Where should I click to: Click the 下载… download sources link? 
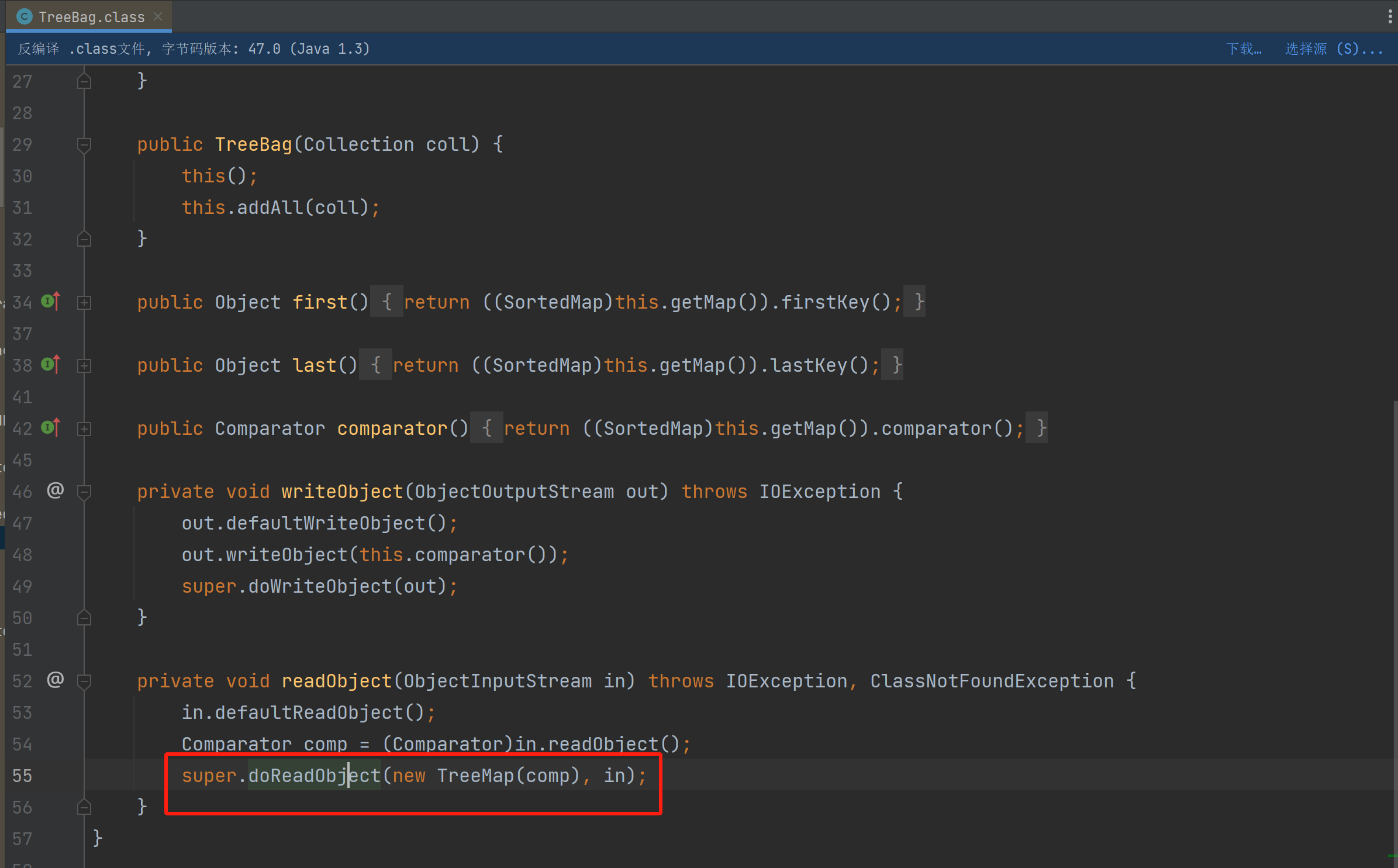(1244, 49)
